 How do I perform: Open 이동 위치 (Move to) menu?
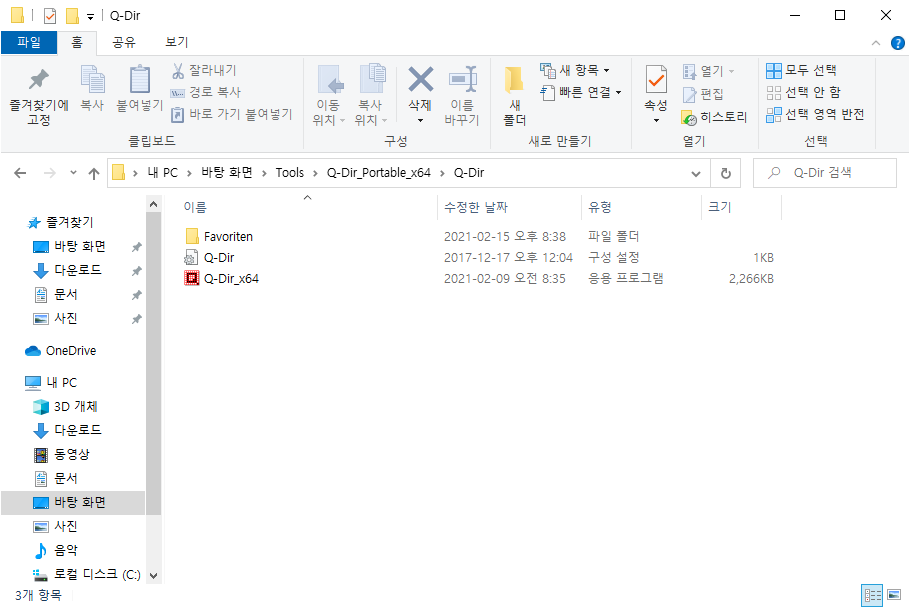tap(328, 96)
